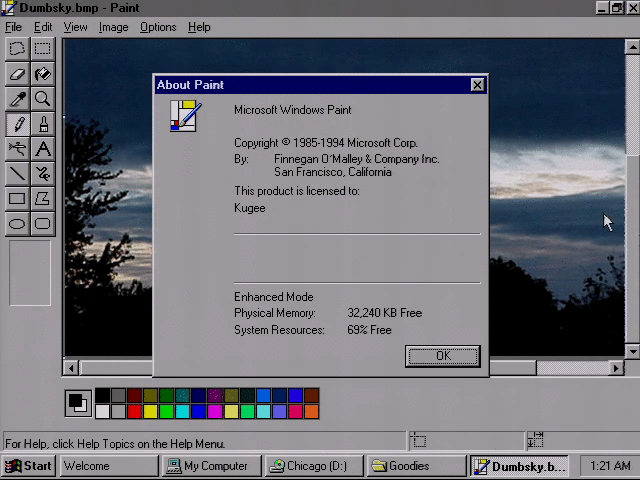The width and height of the screenshot is (640, 480).
Task: Close the About Paint dialog
Action: (x=477, y=85)
